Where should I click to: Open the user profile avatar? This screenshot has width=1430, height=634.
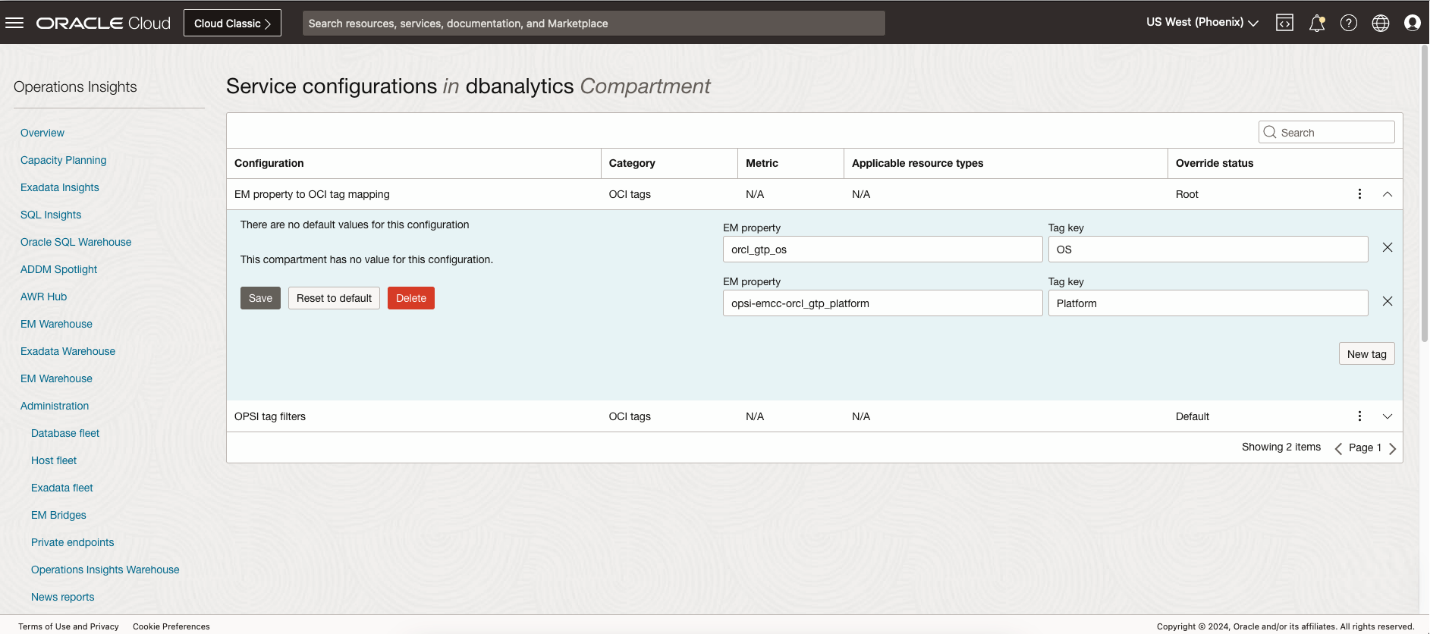point(1412,23)
